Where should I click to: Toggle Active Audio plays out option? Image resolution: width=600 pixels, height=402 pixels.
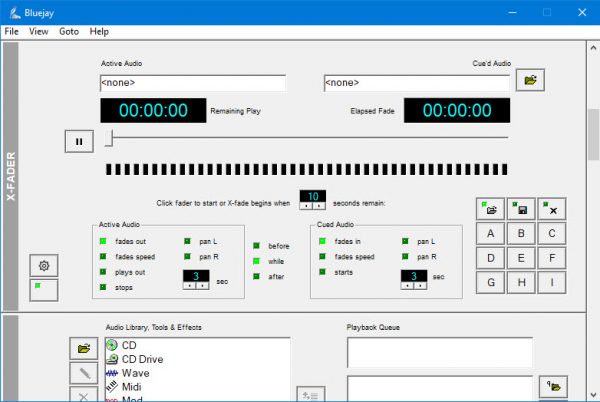pyautogui.click(x=103, y=272)
